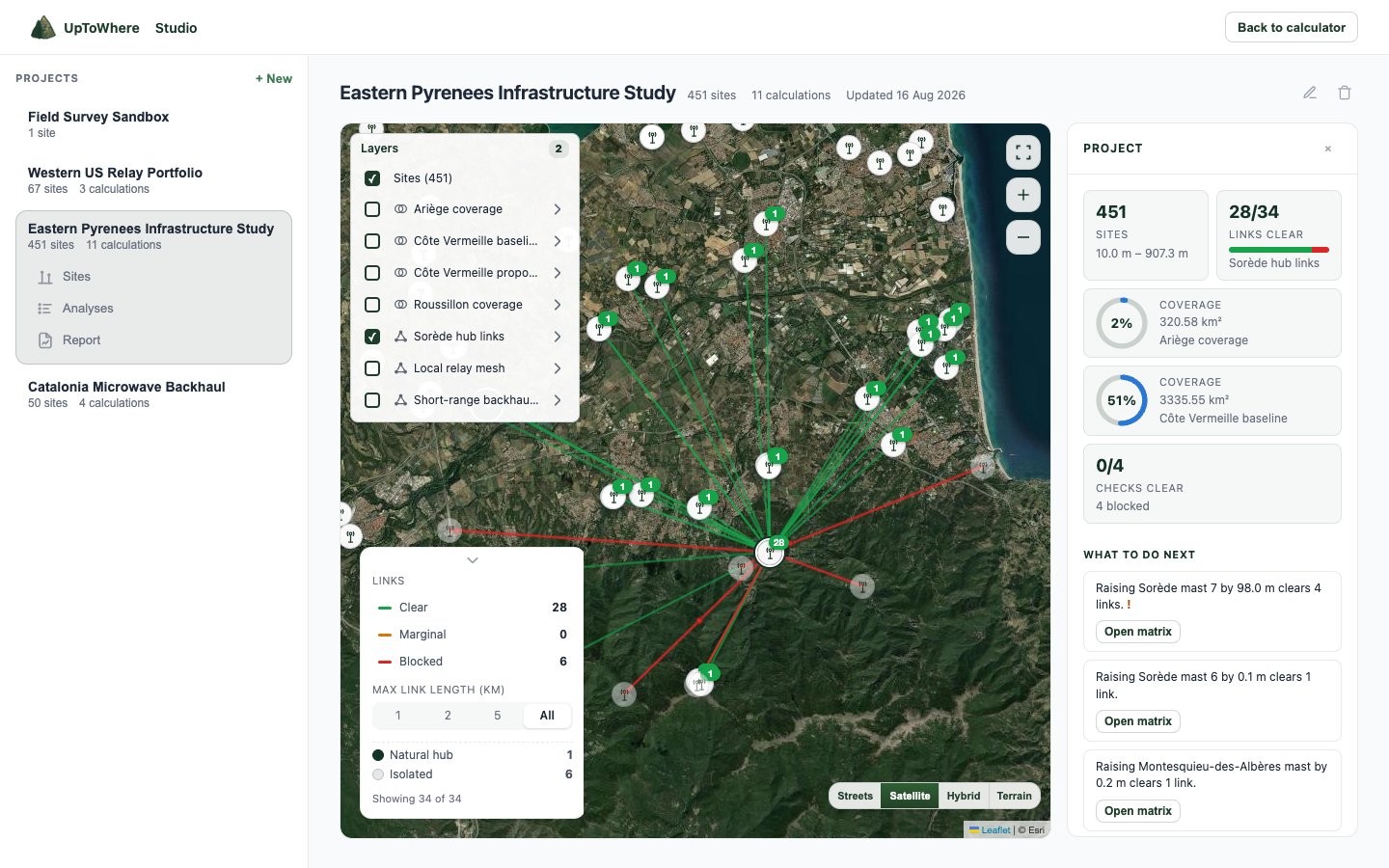Switch map to Hybrid basemap
This screenshot has width=1389, height=868.
pos(964,796)
